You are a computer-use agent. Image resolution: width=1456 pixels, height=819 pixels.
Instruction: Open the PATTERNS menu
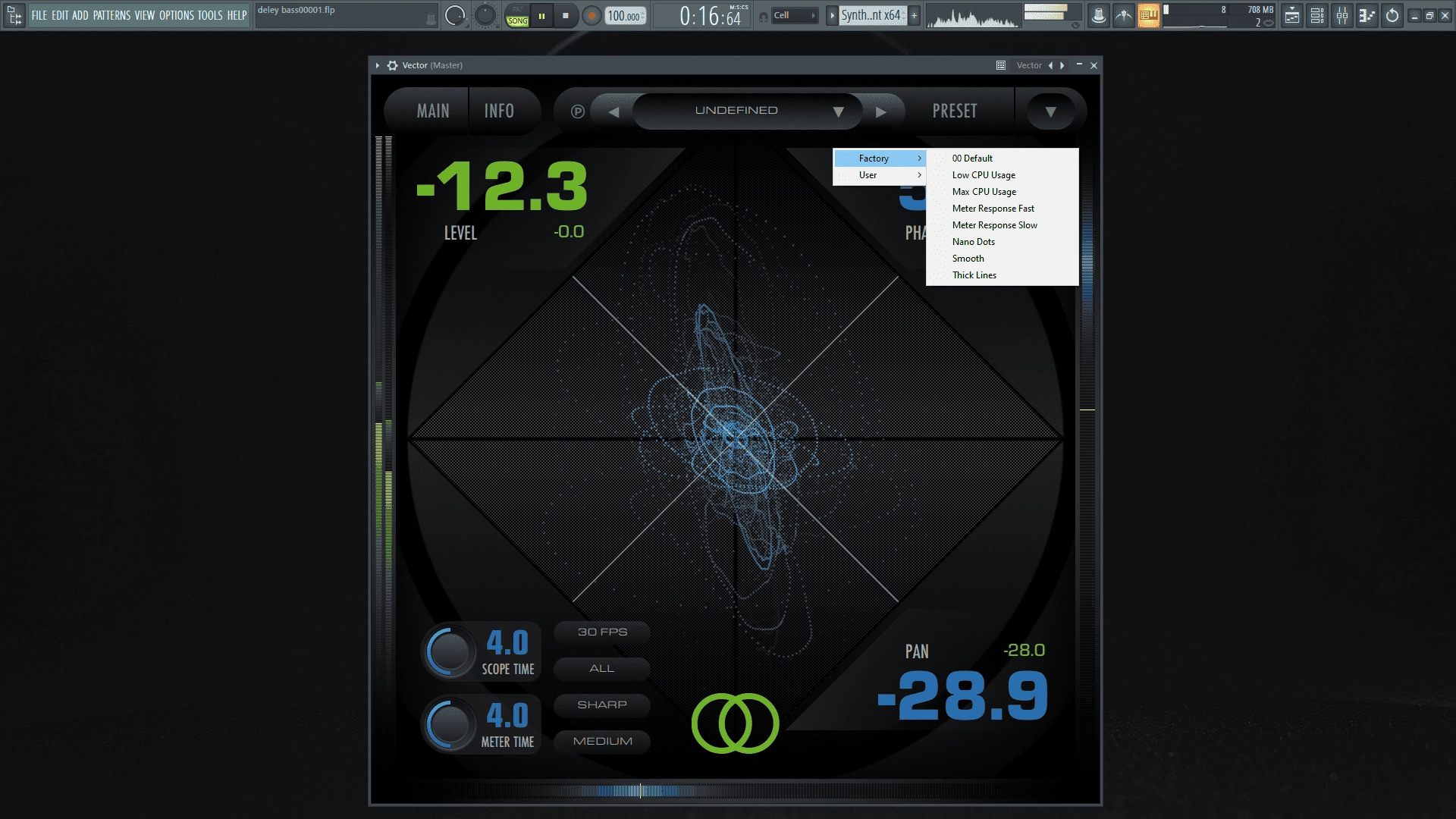click(x=112, y=15)
